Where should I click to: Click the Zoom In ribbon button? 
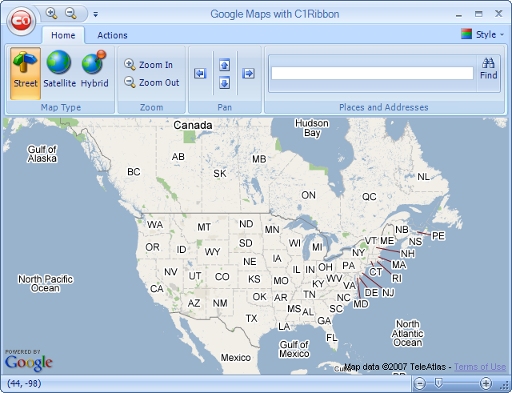(148, 64)
